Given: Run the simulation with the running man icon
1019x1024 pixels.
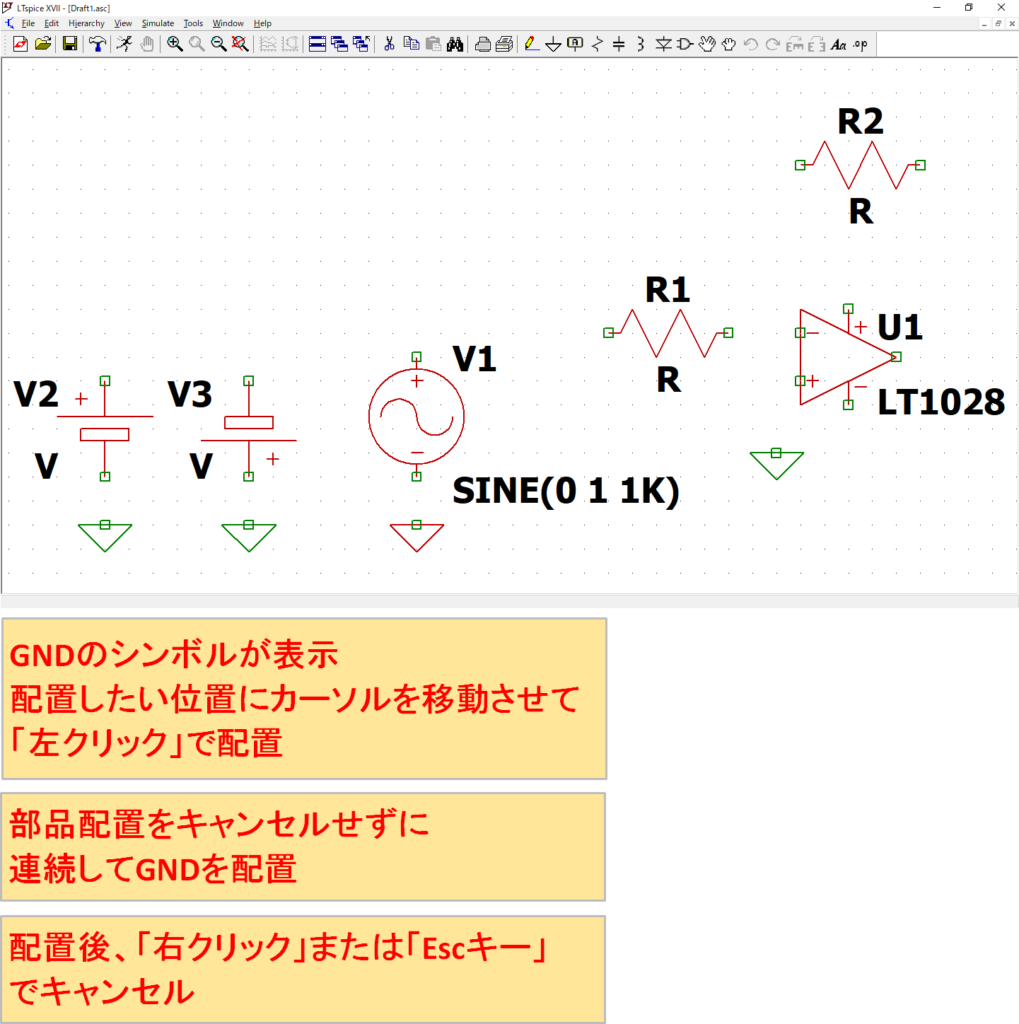Looking at the screenshot, I should point(124,44).
